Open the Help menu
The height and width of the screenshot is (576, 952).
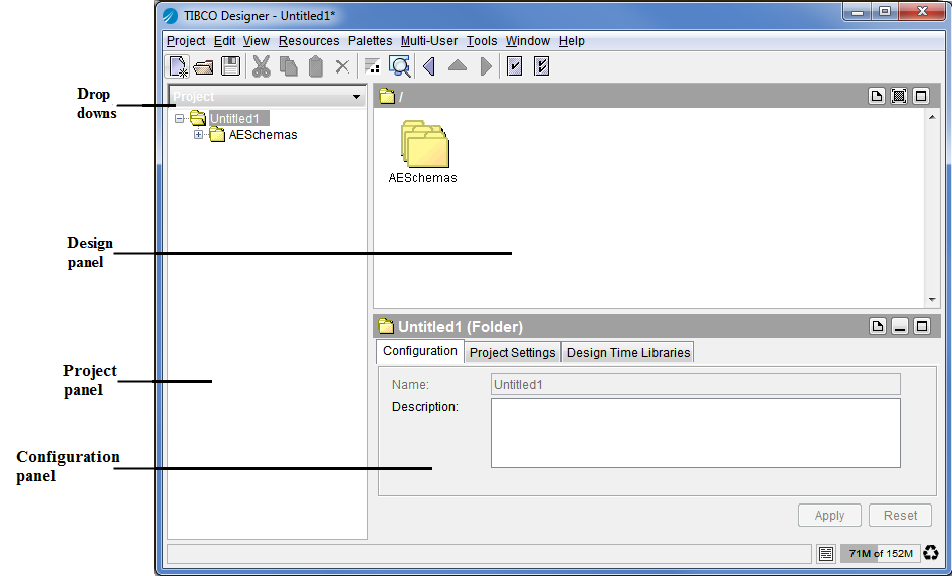(571, 41)
